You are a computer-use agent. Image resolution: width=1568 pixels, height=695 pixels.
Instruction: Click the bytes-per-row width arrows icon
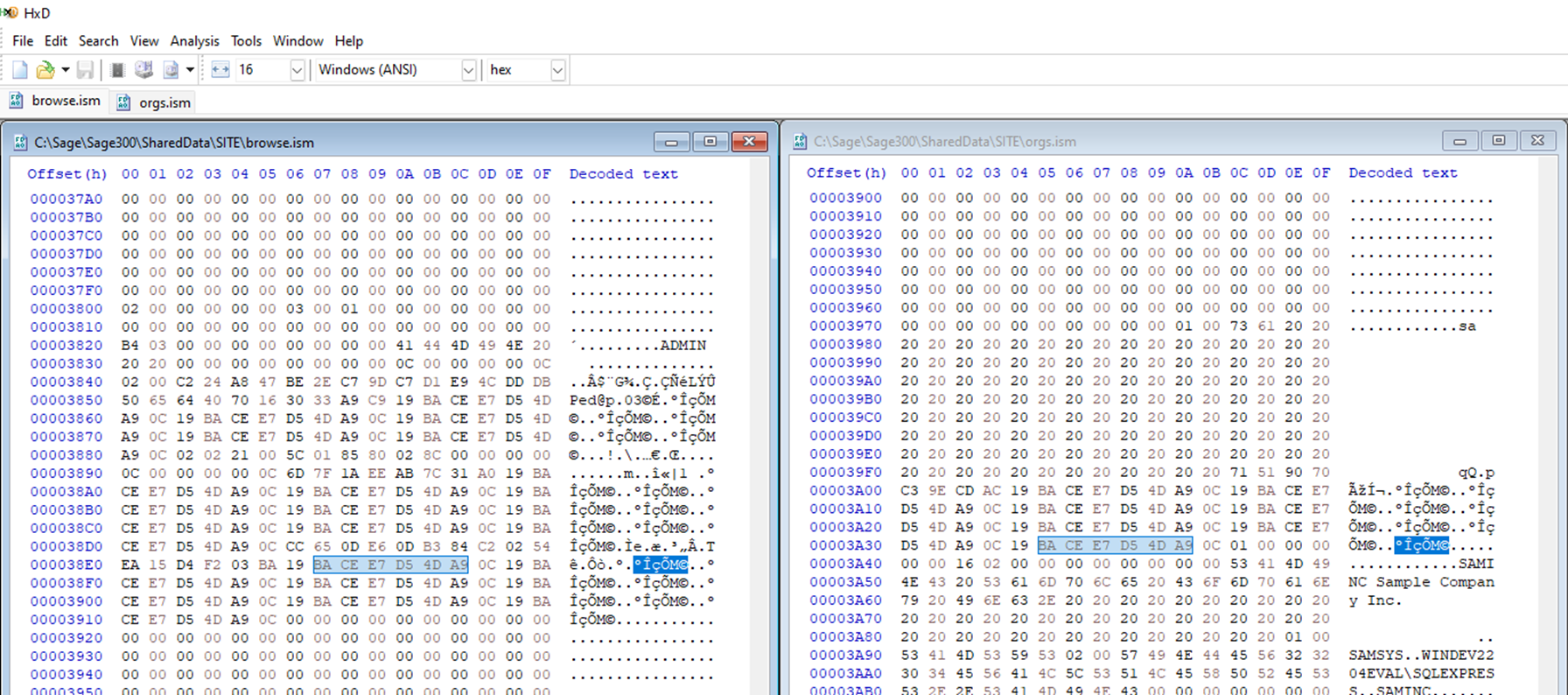tap(220, 70)
